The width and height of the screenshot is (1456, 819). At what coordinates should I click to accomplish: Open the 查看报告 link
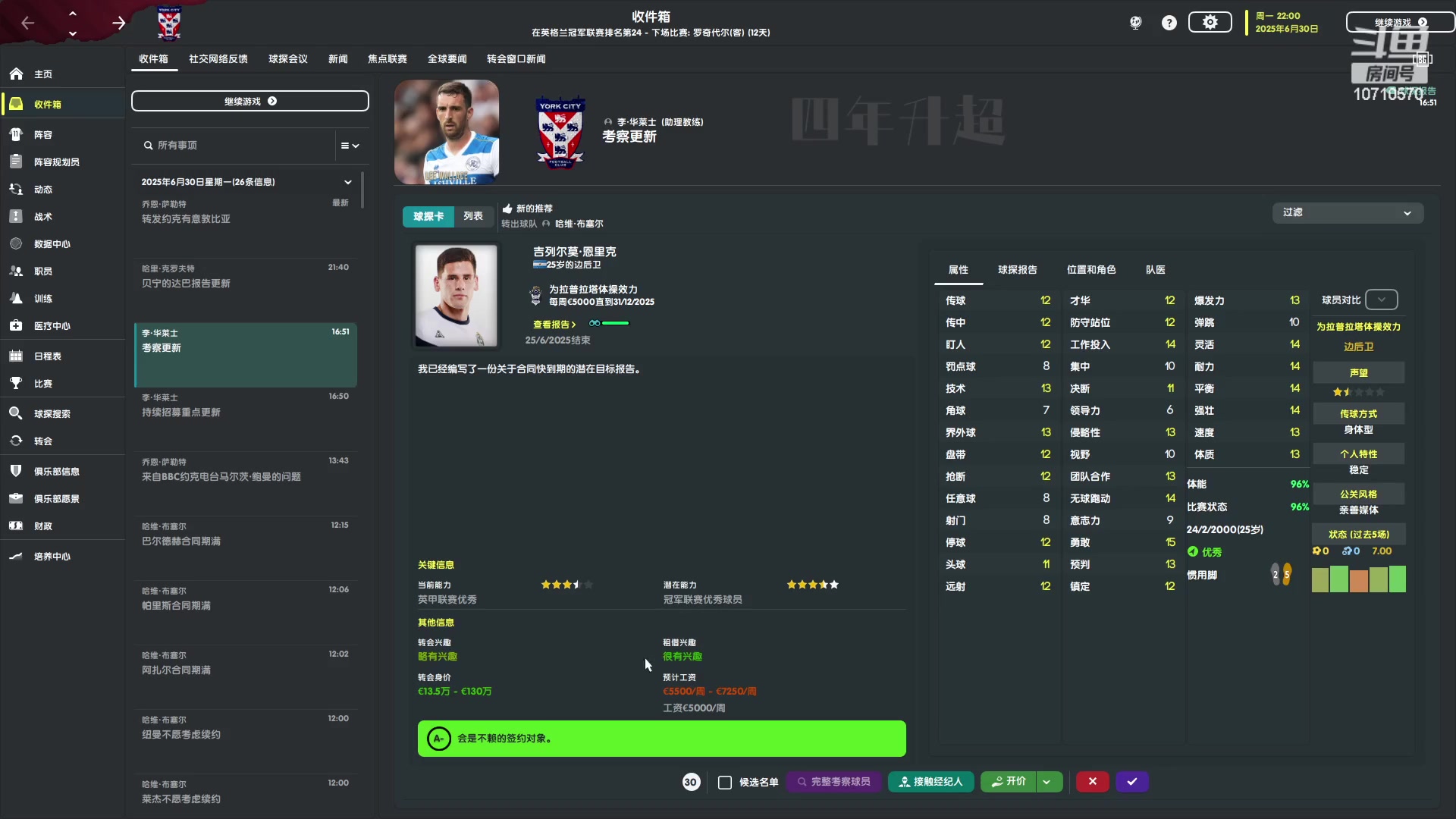pos(554,325)
